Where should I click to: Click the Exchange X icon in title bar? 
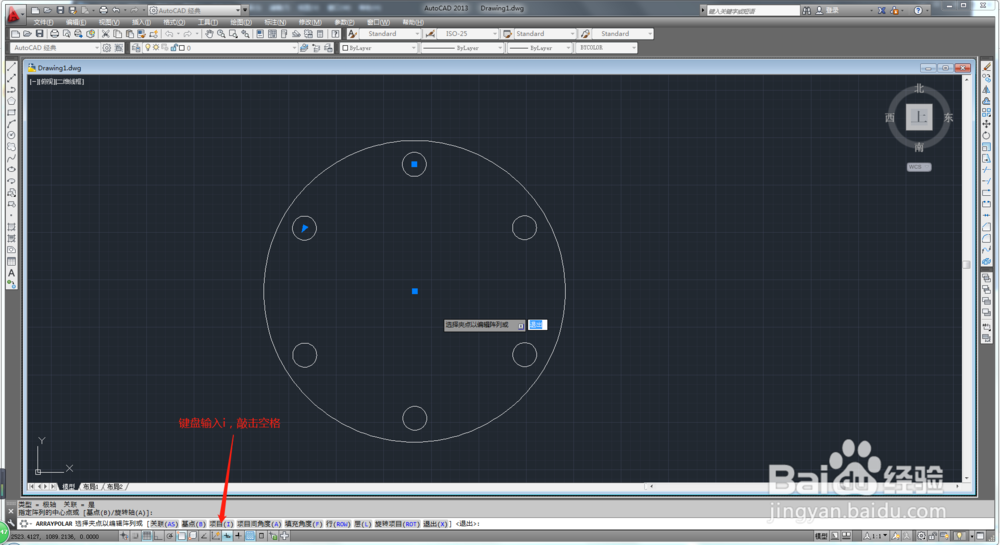pyautogui.click(x=881, y=10)
